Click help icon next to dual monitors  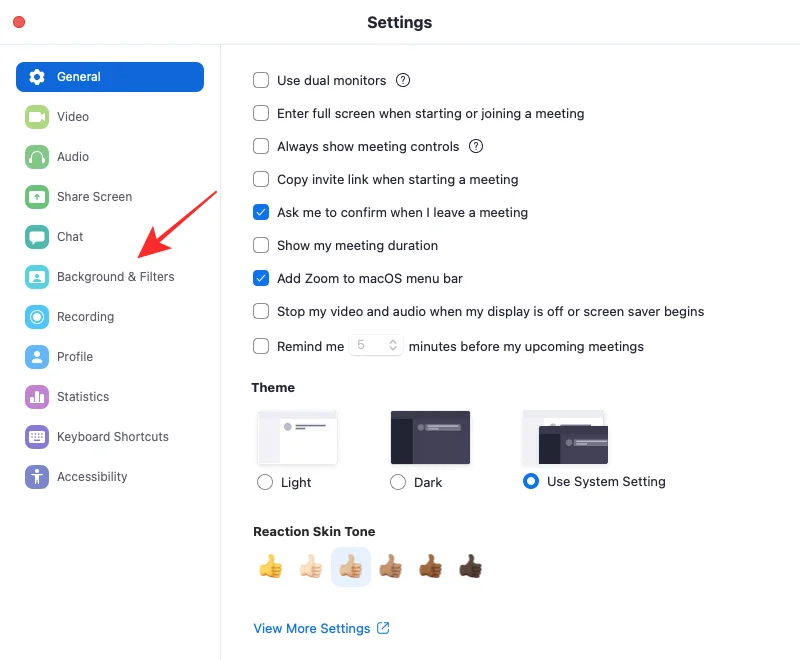[x=403, y=80]
